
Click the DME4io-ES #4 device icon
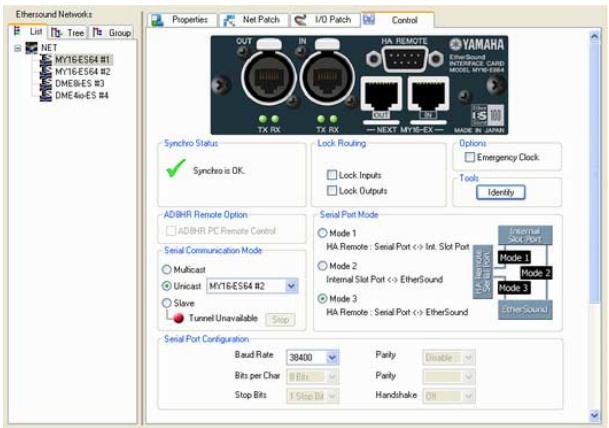[x=46, y=96]
